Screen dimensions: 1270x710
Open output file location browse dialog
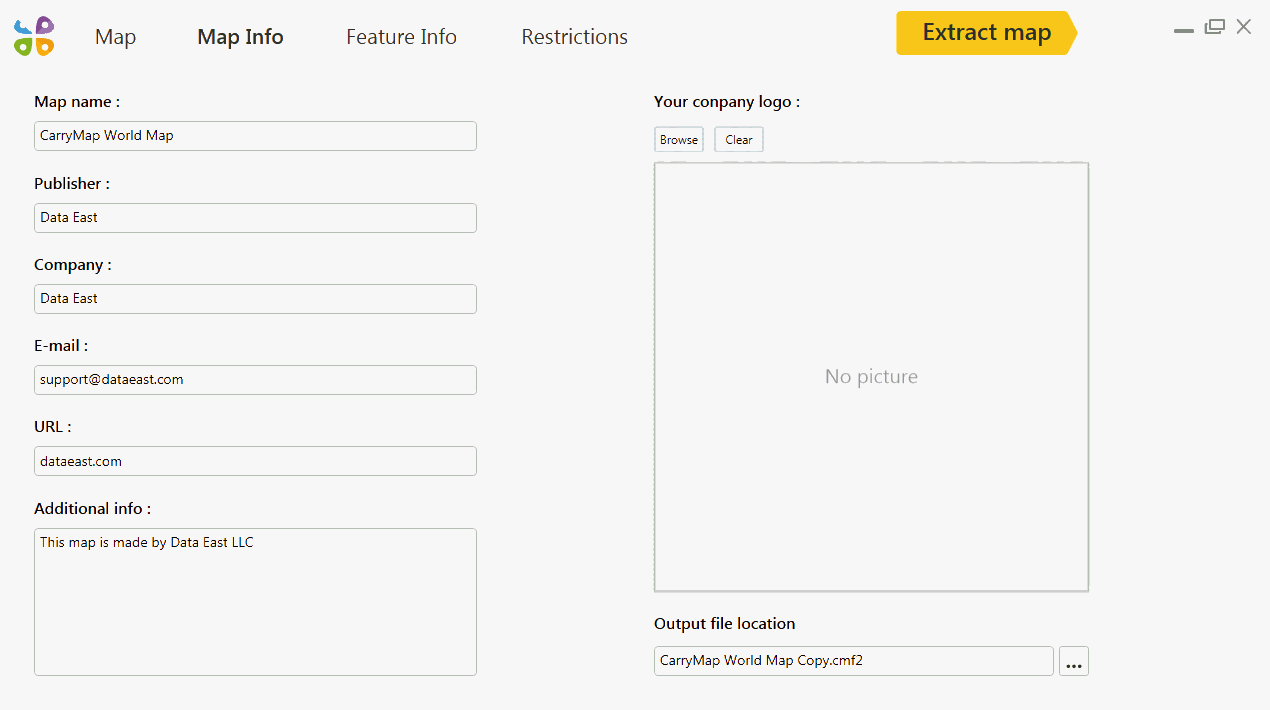pyautogui.click(x=1074, y=661)
